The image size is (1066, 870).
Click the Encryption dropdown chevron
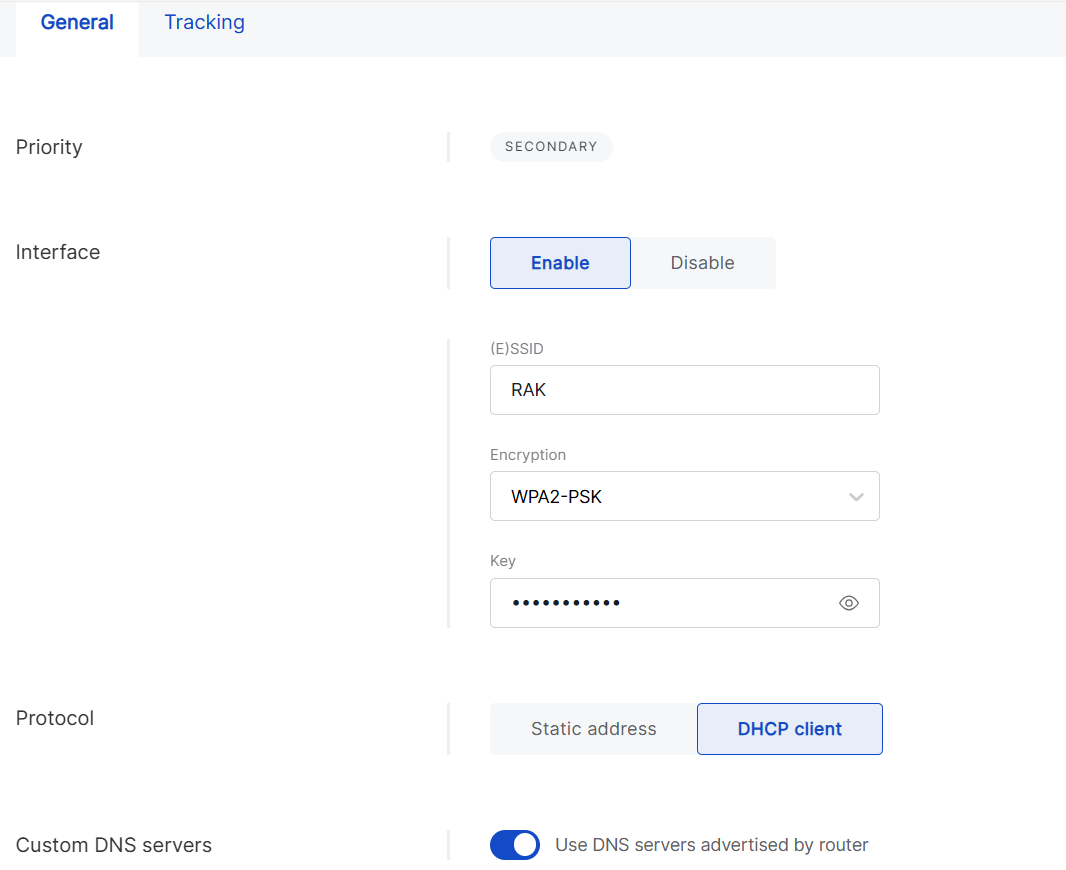point(856,496)
